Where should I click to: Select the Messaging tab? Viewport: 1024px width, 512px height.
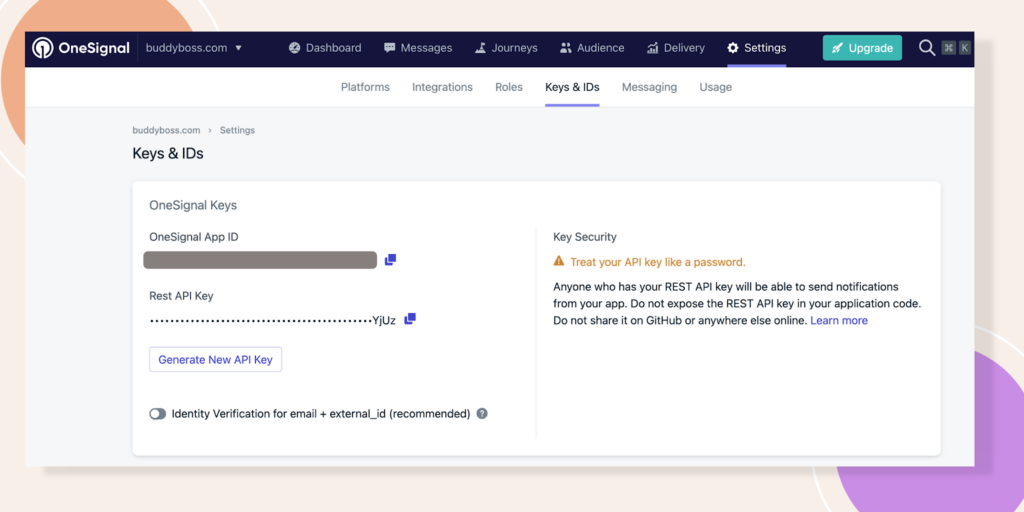(649, 87)
